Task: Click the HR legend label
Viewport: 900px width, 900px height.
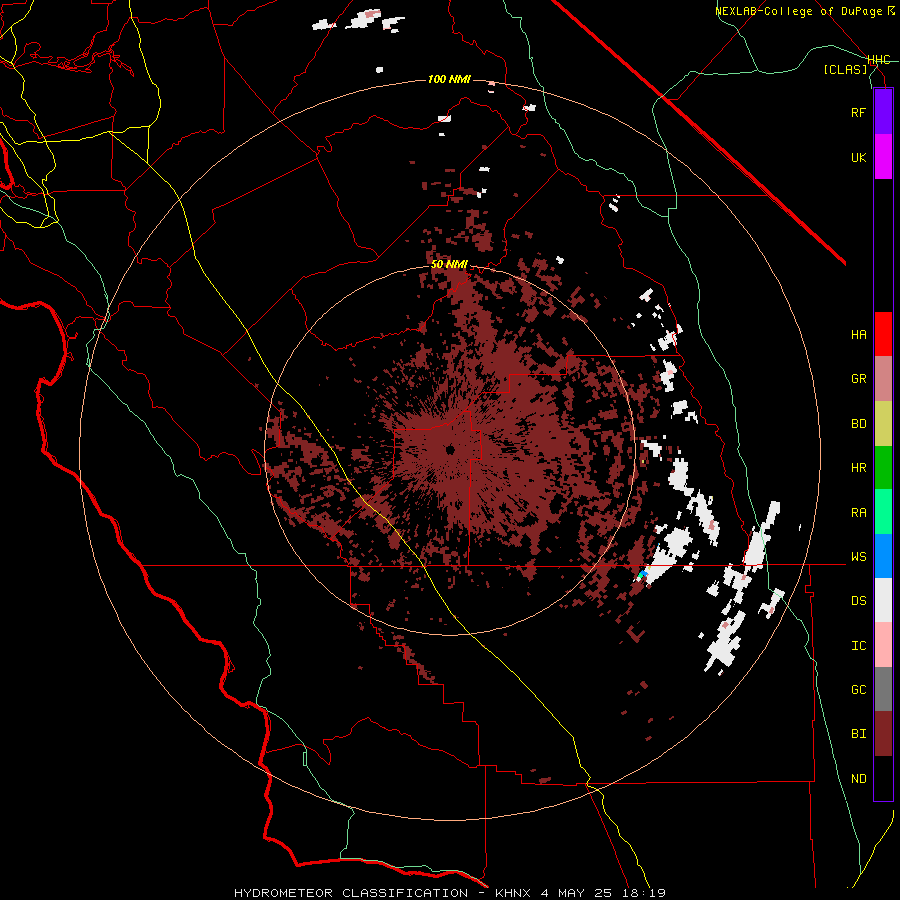Action: 858,468
